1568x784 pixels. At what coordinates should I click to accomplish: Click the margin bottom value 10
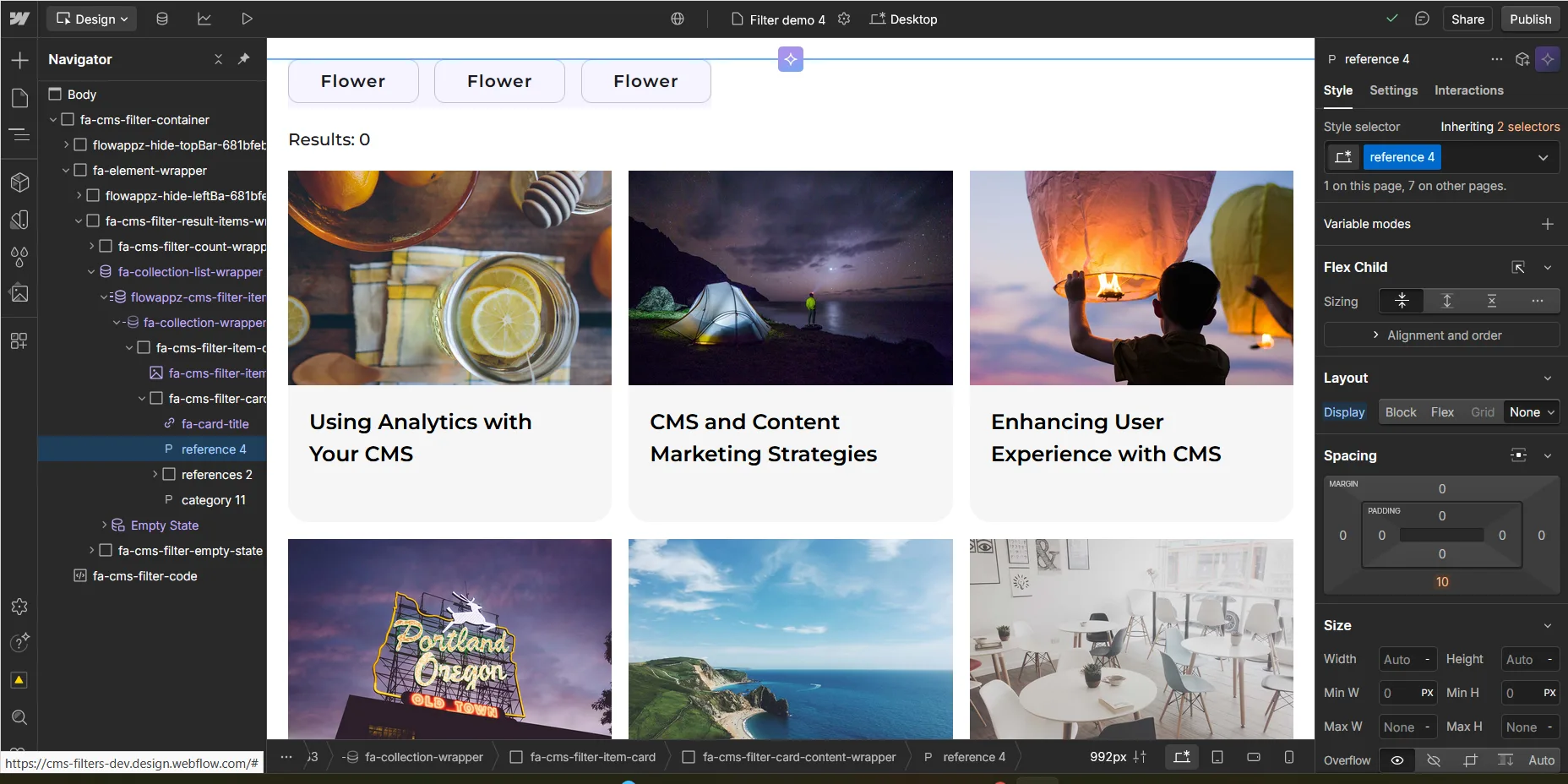point(1442,582)
